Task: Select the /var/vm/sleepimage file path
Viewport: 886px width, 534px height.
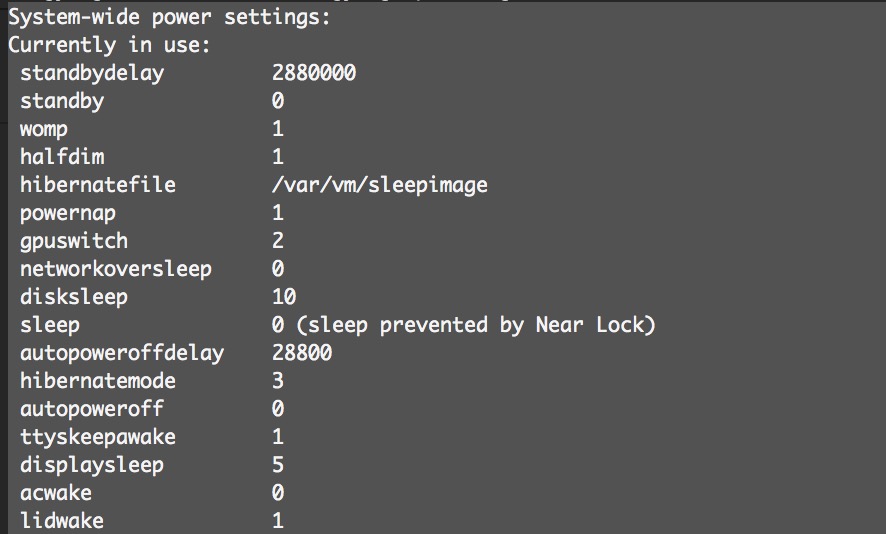Action: pyautogui.click(x=379, y=185)
